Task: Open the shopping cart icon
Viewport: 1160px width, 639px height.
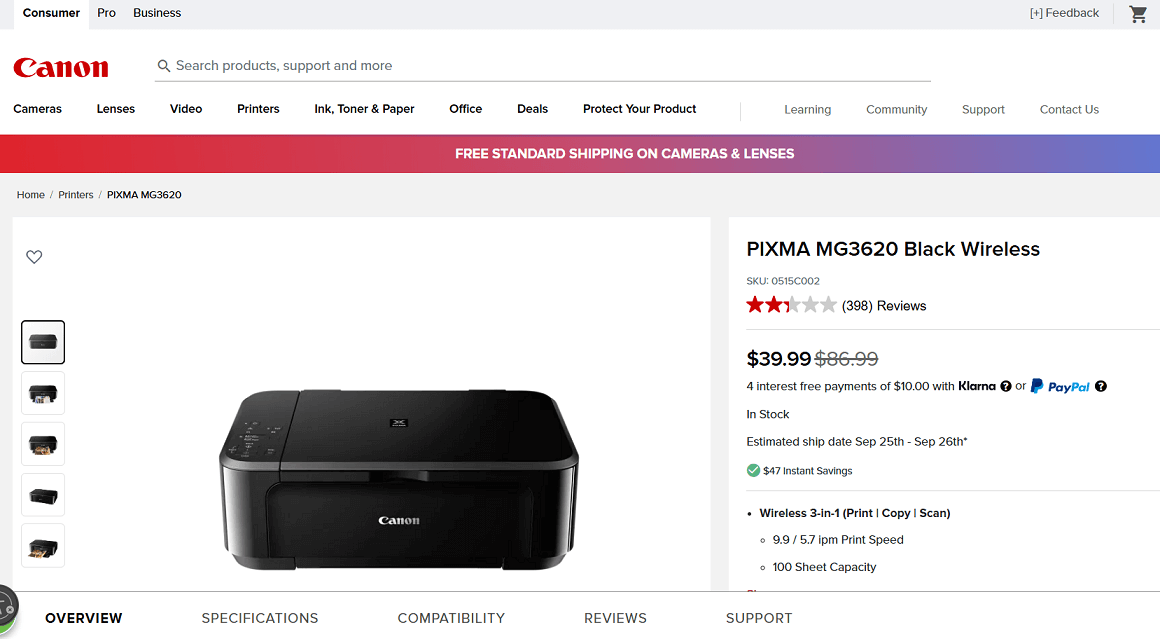Action: point(1137,14)
